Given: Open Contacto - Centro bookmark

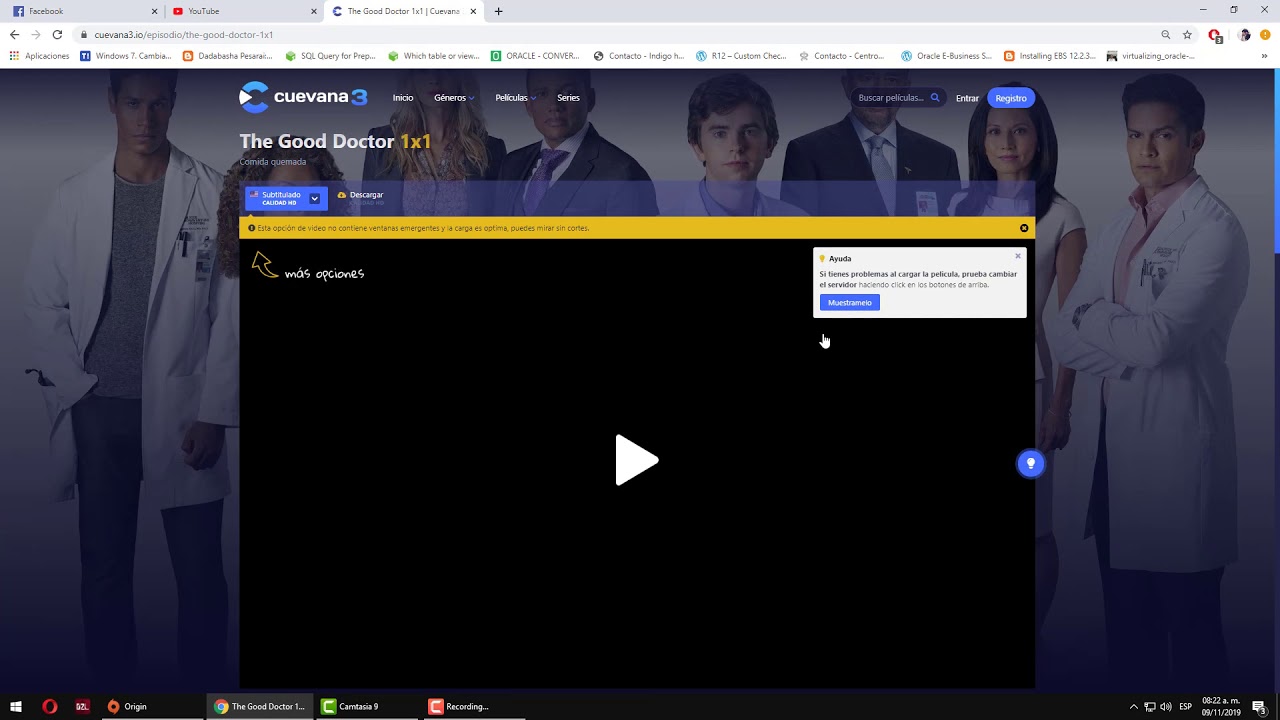Looking at the screenshot, I should 842,56.
